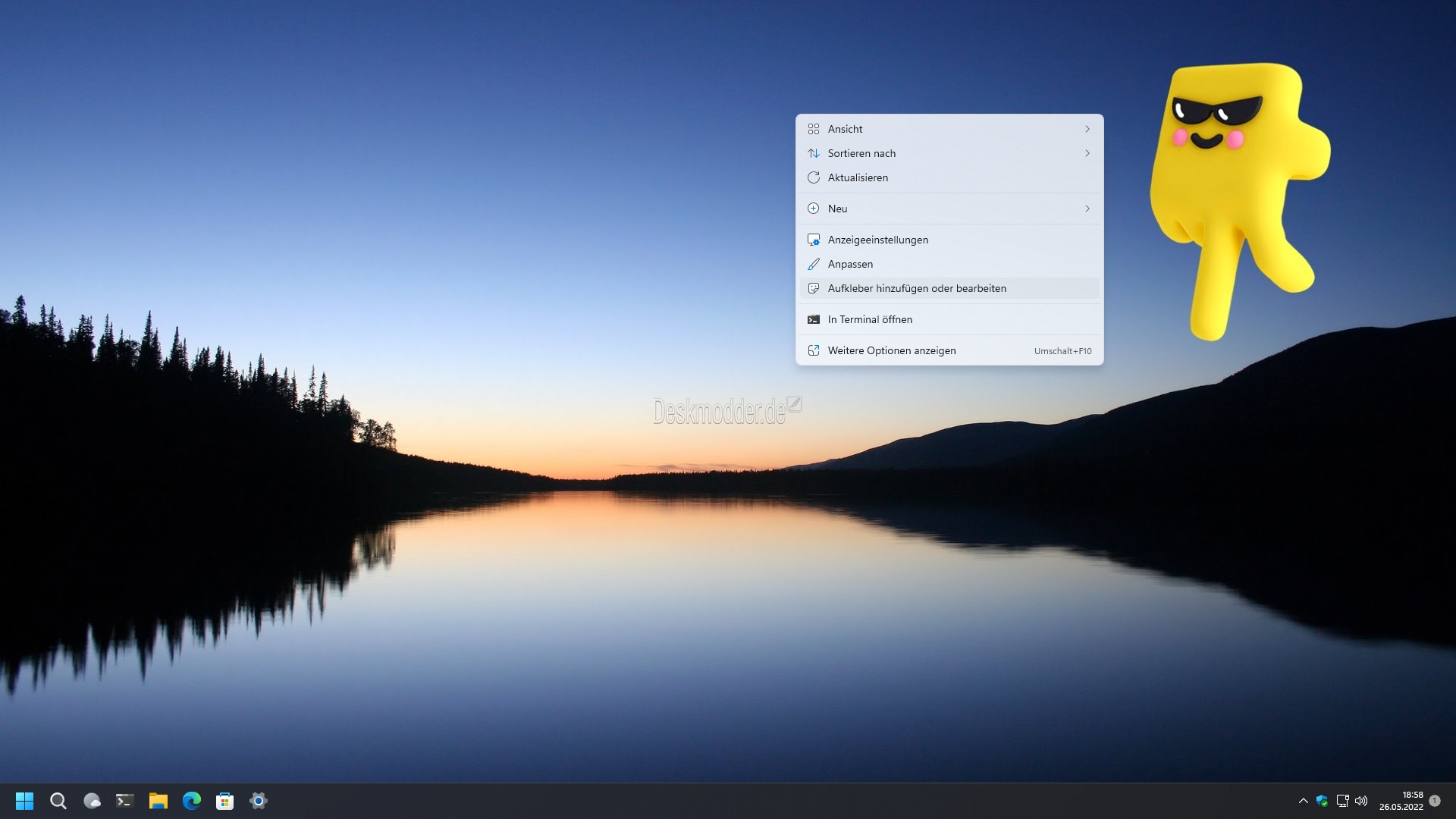Open the Neu submenu entry

pyautogui.click(x=949, y=209)
